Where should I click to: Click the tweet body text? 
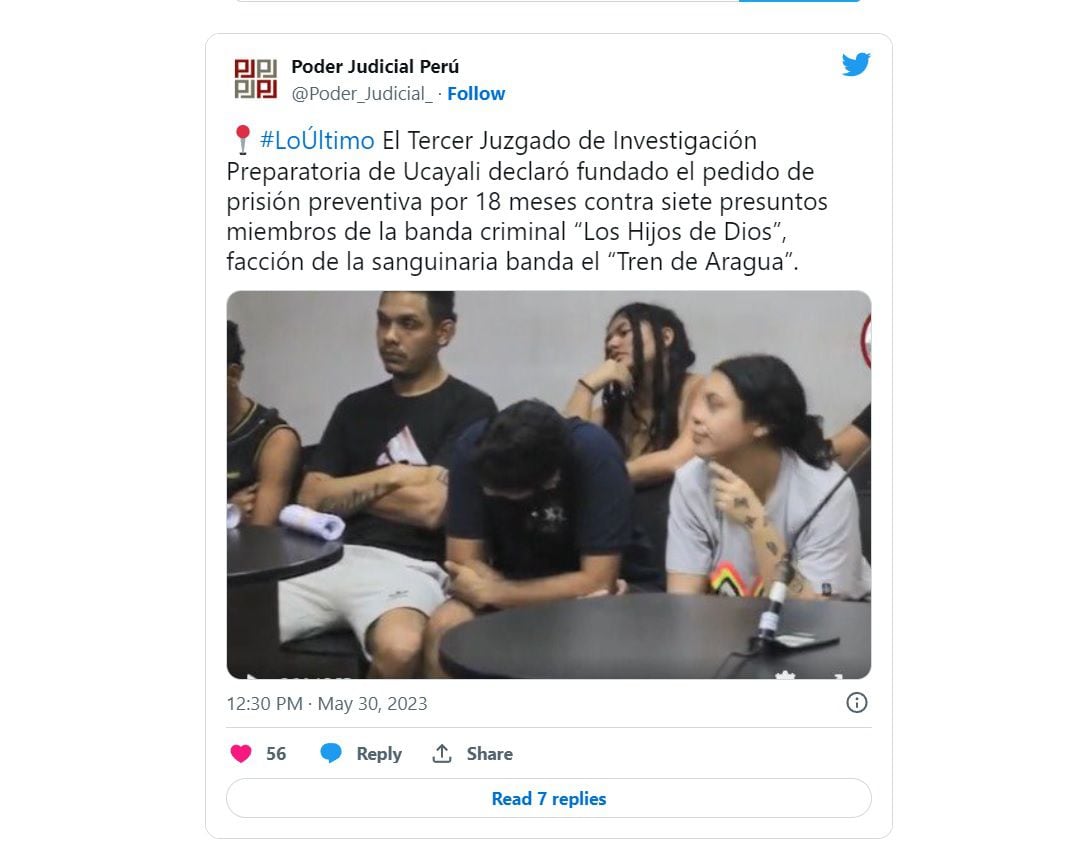pyautogui.click(x=528, y=201)
